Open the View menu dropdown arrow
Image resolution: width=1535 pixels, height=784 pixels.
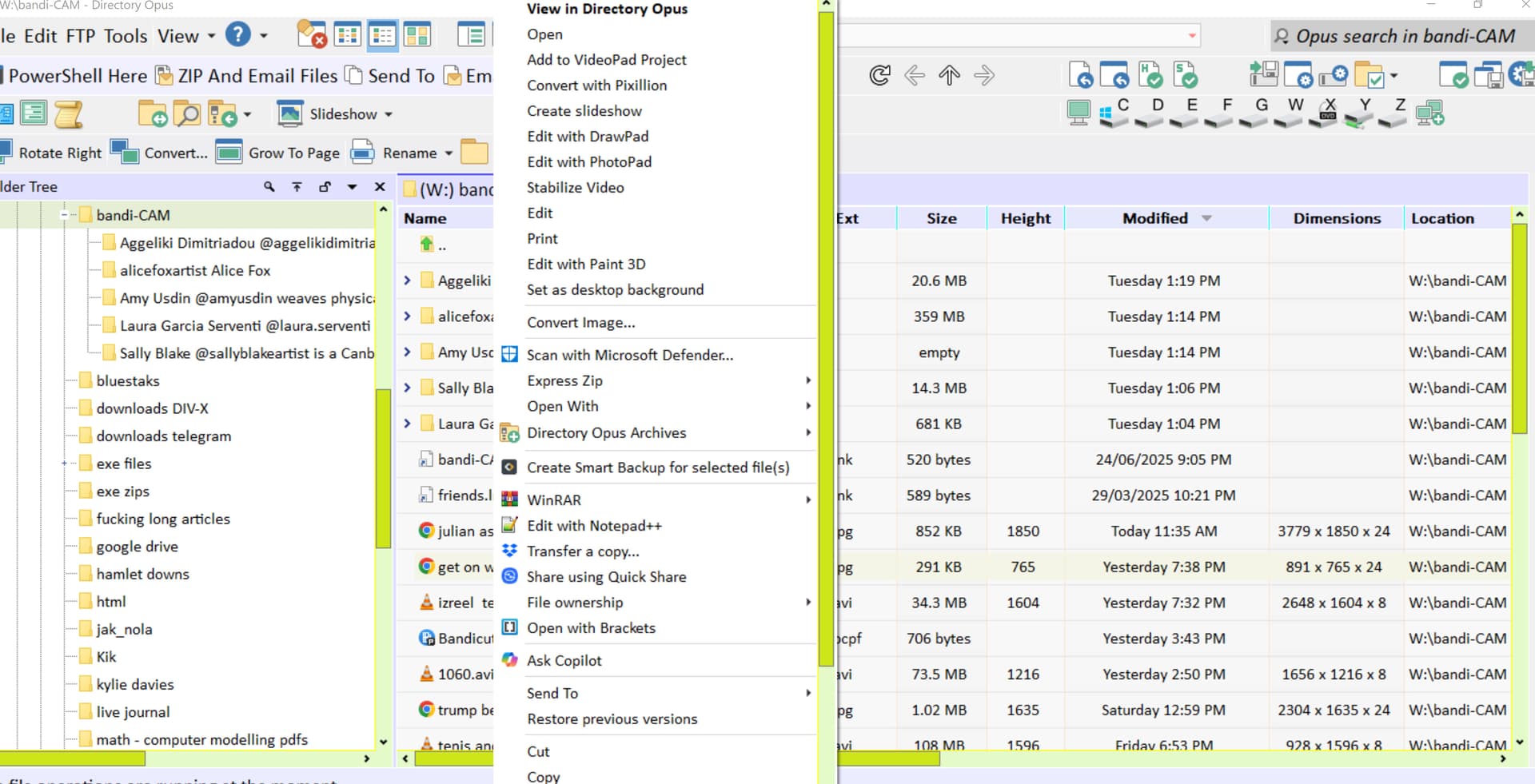(x=211, y=36)
